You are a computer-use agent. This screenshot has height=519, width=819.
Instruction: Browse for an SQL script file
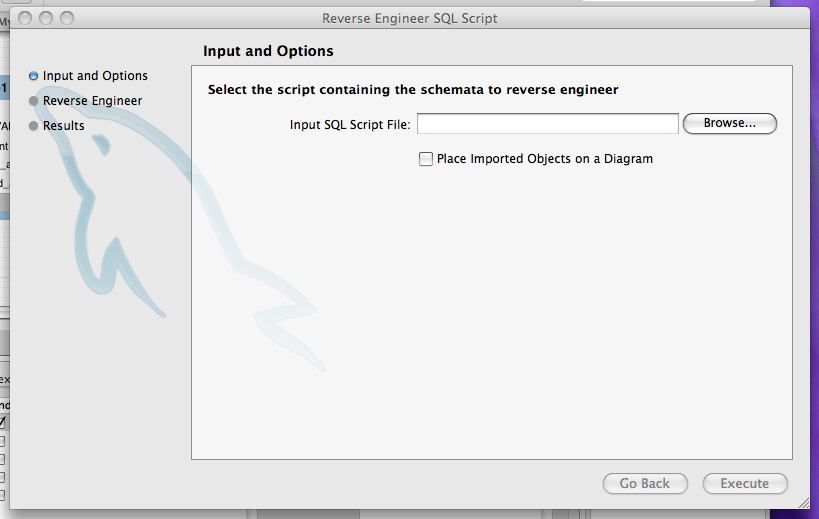[730, 124]
